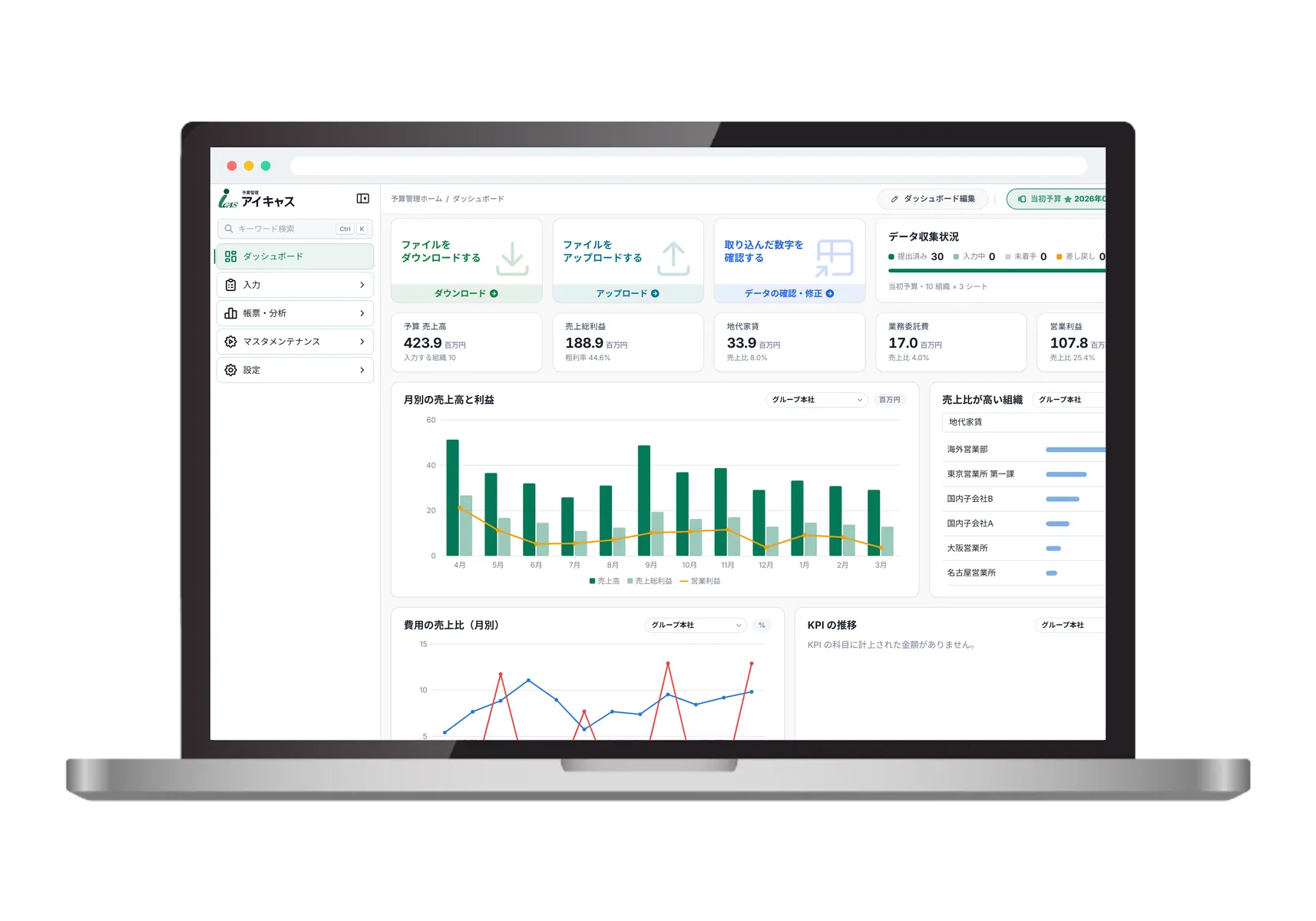Toggle 営業利益 legend entry
The image size is (1316, 921).
(700, 581)
